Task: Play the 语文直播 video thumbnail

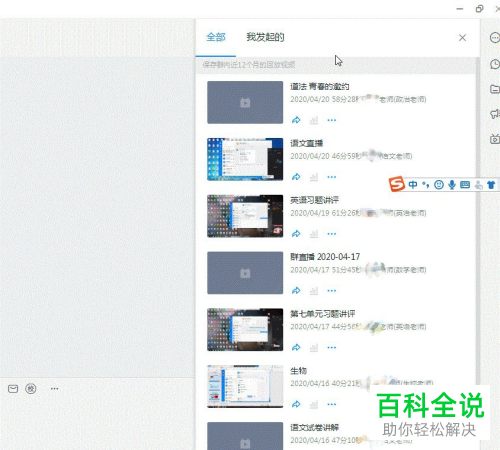Action: (x=245, y=159)
